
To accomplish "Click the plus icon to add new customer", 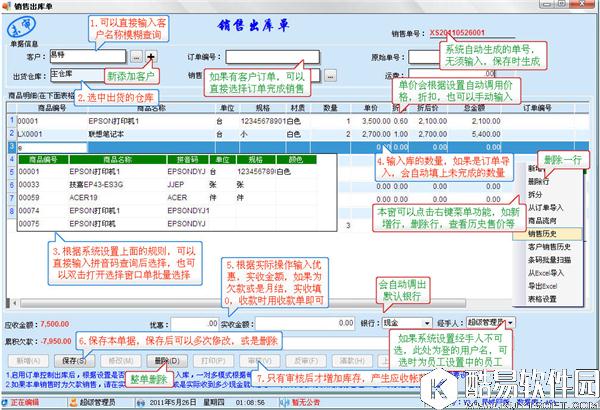I will [x=151, y=57].
